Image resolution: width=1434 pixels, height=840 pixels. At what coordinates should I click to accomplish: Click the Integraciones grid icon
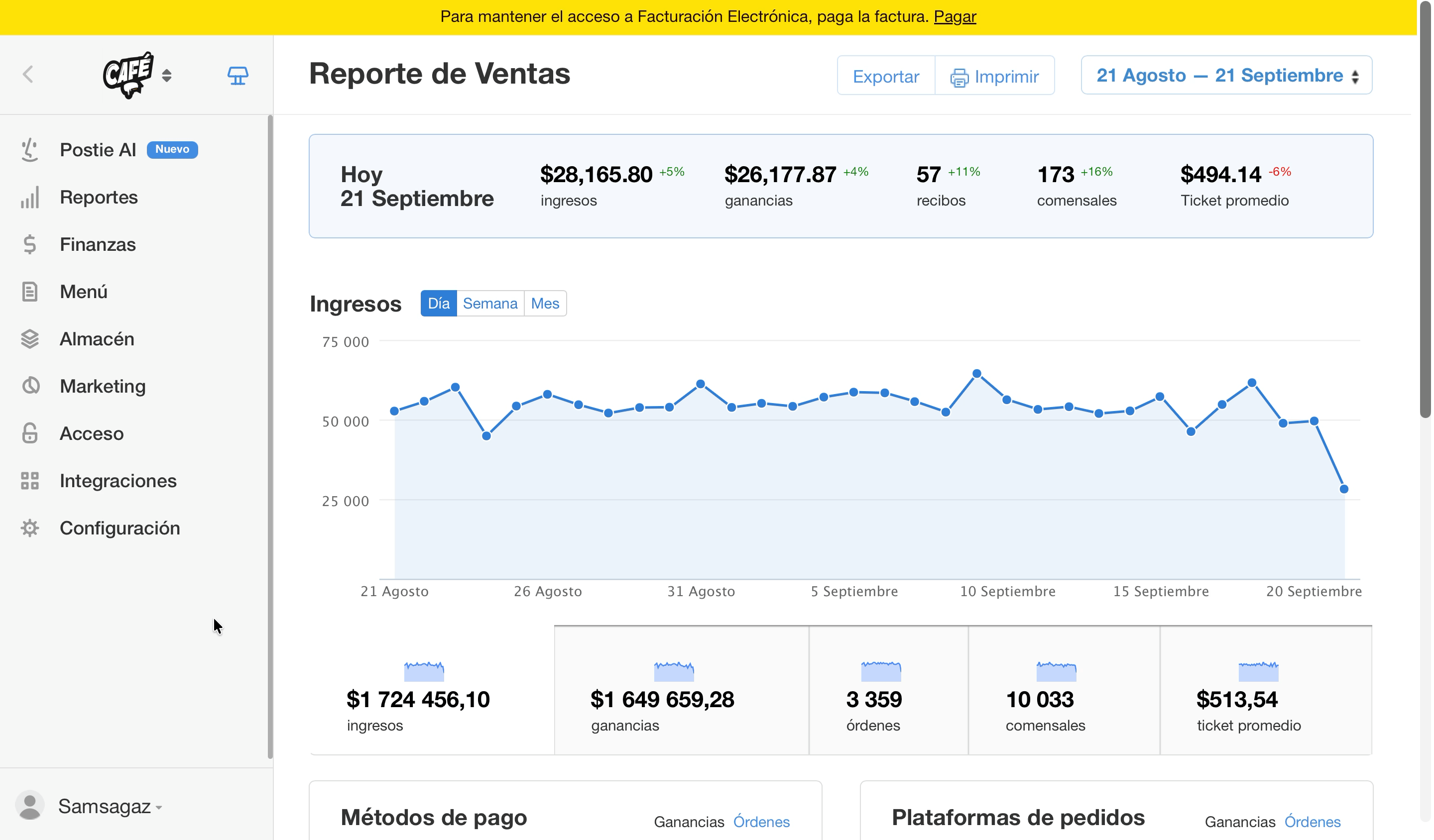(29, 481)
